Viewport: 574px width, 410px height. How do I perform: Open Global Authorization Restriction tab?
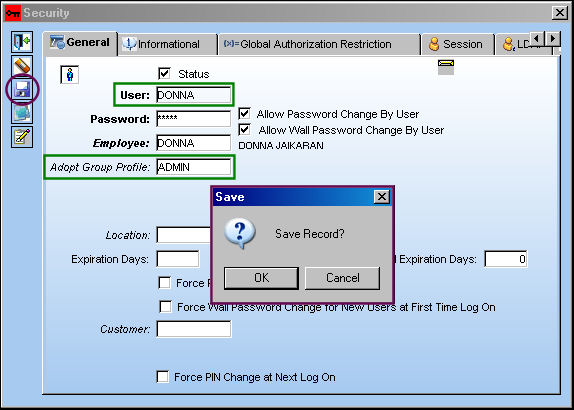[x=319, y=44]
